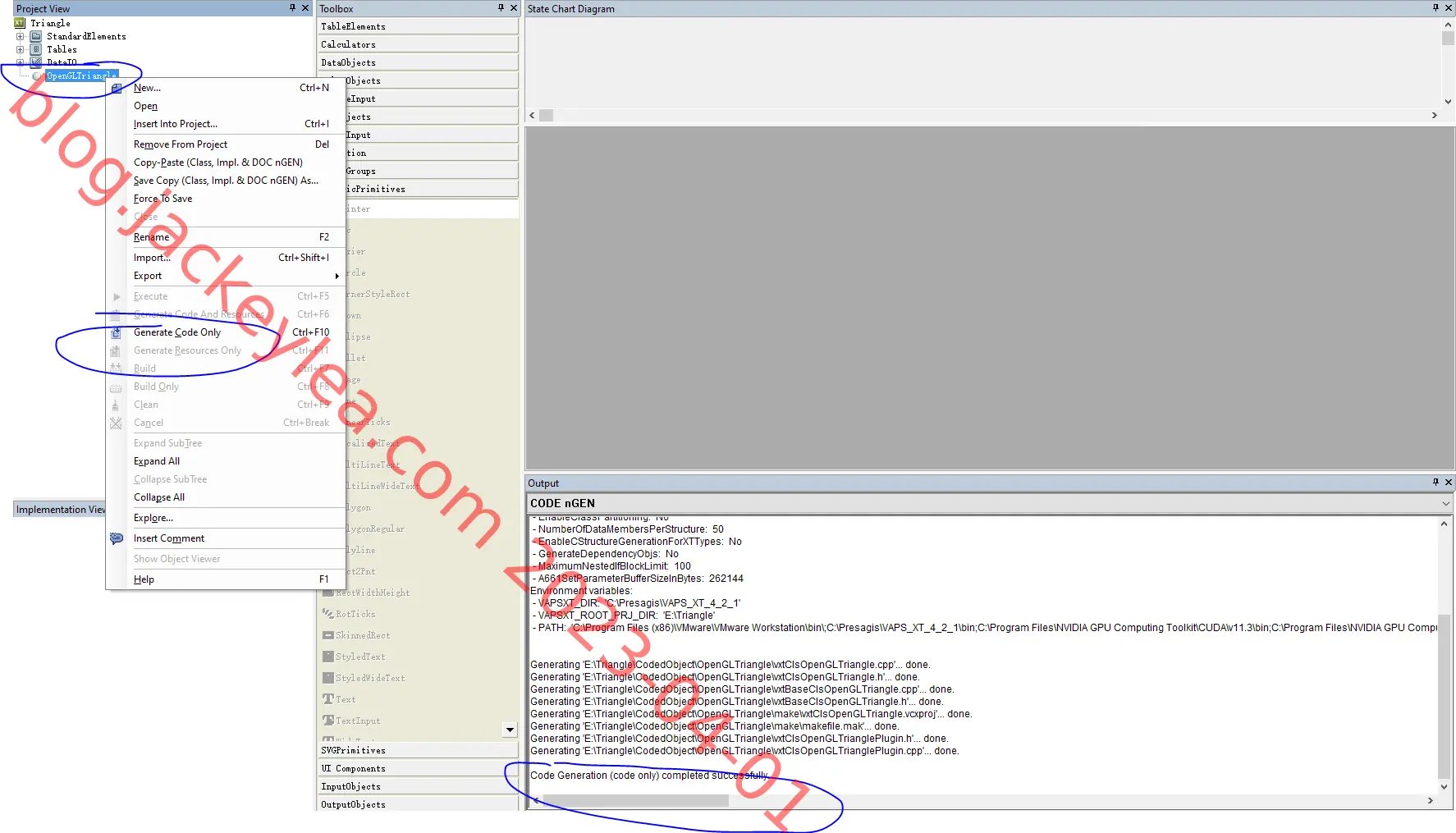Open the TableElements toolbox category
The image size is (1456, 833).
pyautogui.click(x=418, y=26)
